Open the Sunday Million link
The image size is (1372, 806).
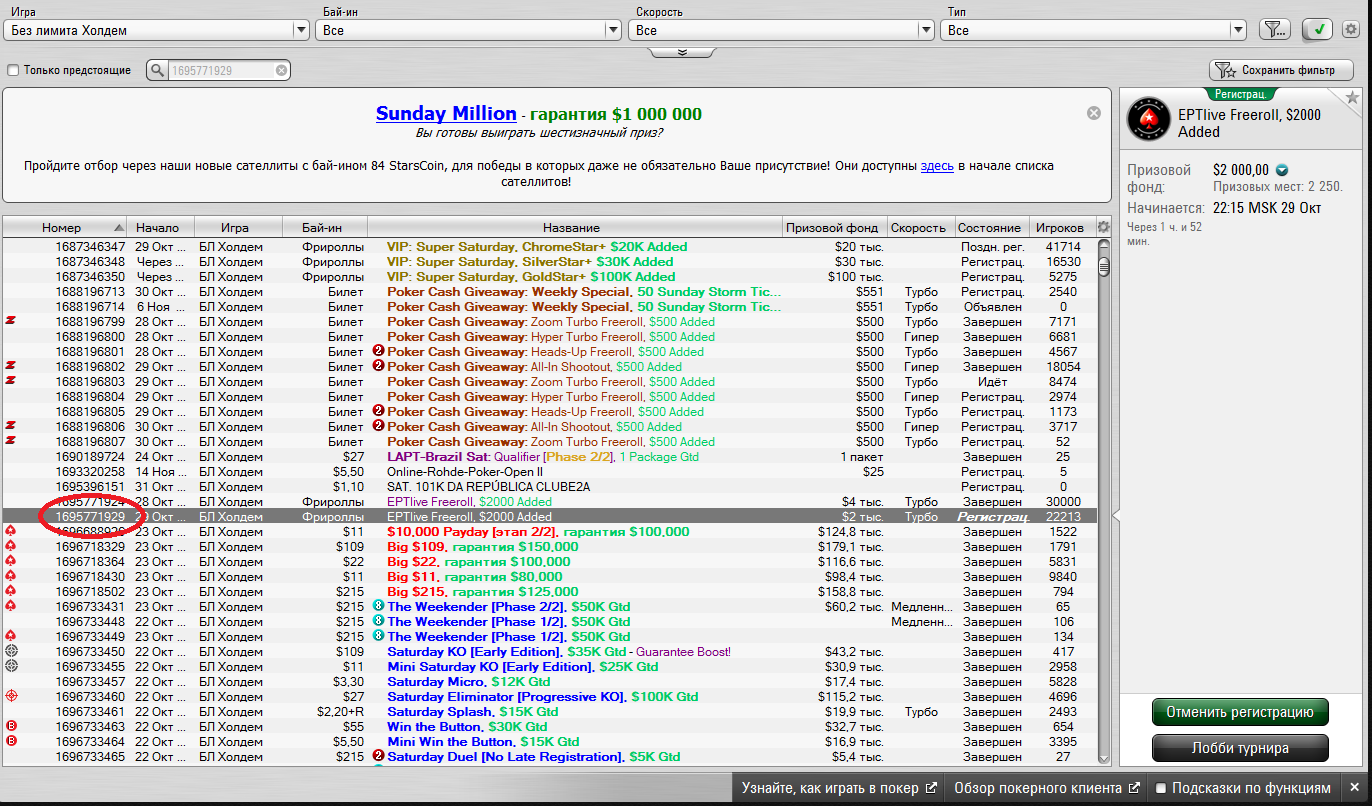tap(446, 114)
